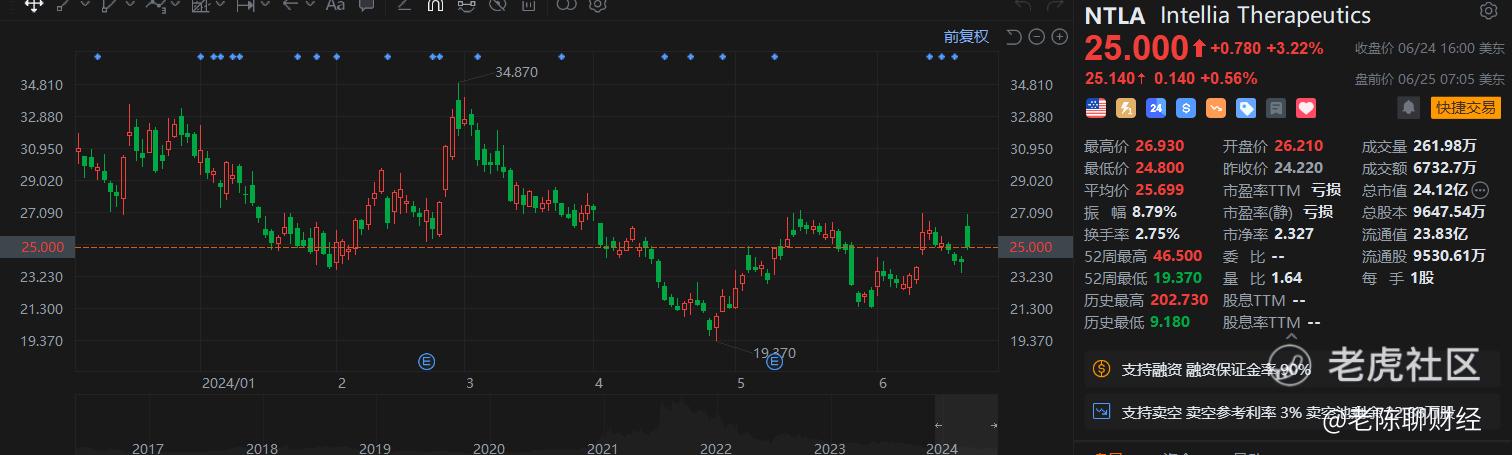This screenshot has width=1512, height=455.
Task: Click the lightning bolt badge icon
Action: click(x=1126, y=107)
